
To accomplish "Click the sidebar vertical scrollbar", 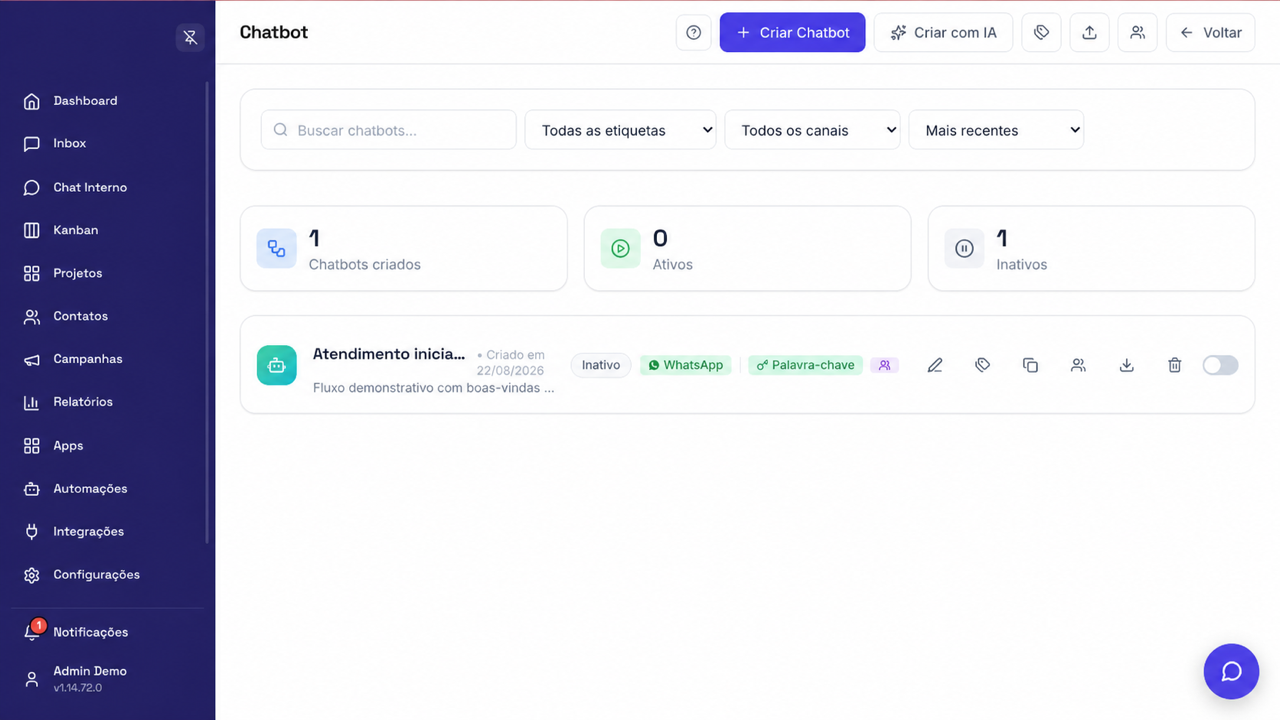I will point(207,312).
